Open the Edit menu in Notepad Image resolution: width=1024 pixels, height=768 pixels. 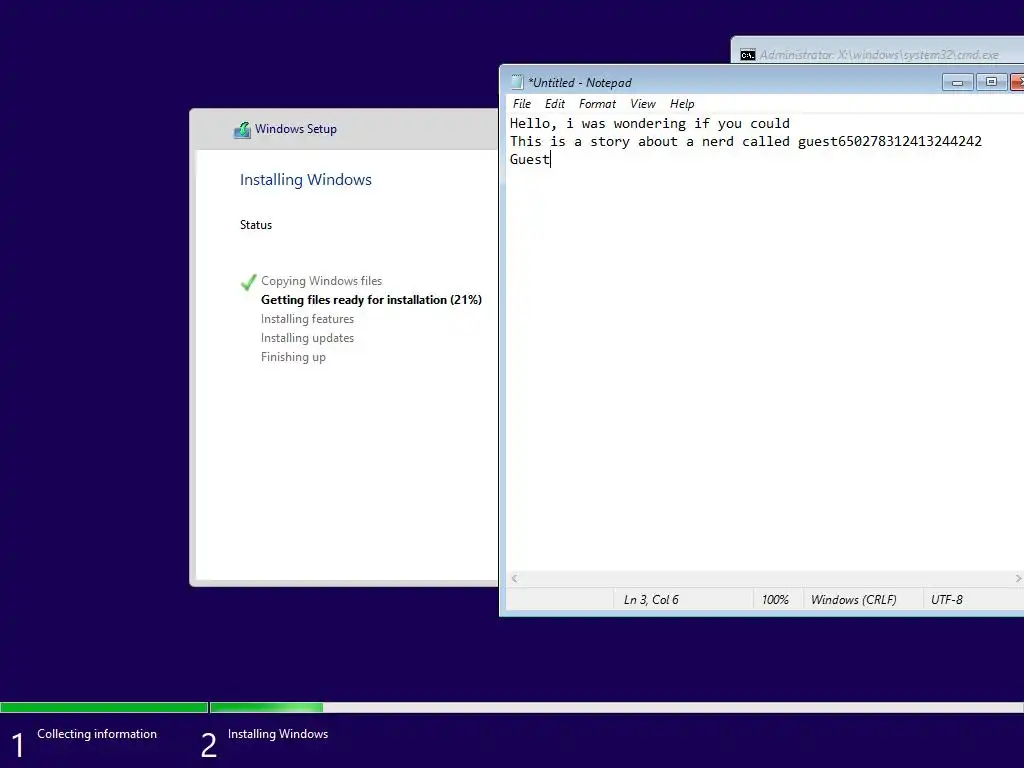coord(554,104)
